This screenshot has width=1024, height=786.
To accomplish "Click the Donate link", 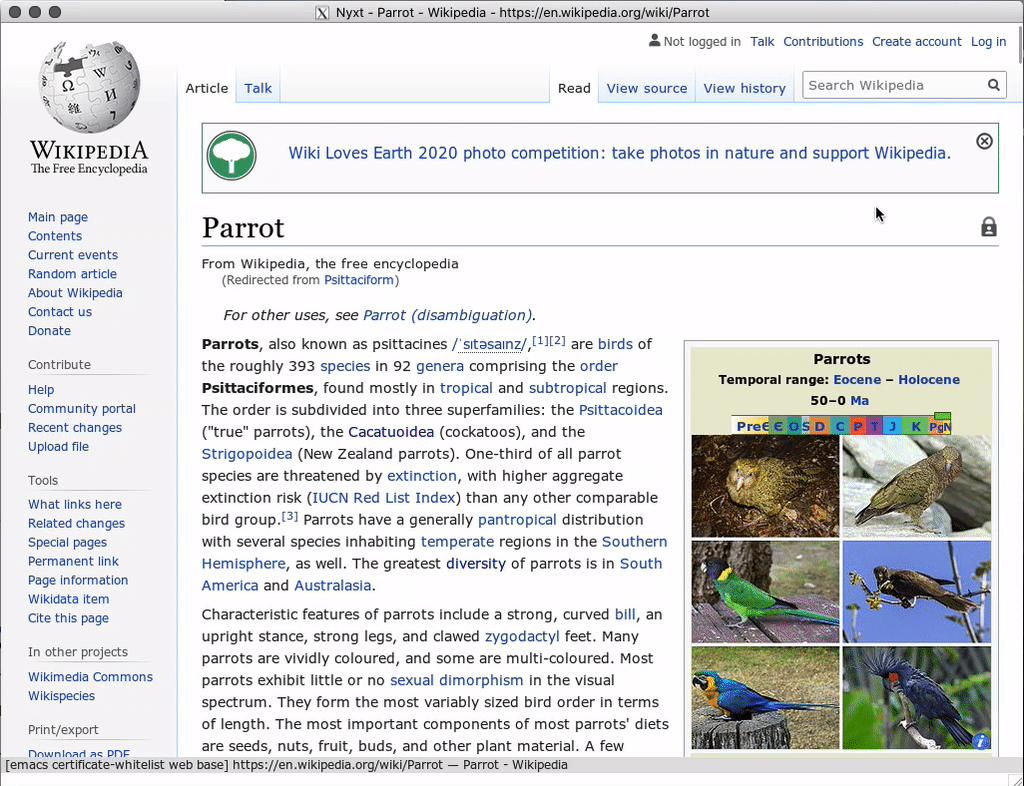I will pyautogui.click(x=49, y=330).
